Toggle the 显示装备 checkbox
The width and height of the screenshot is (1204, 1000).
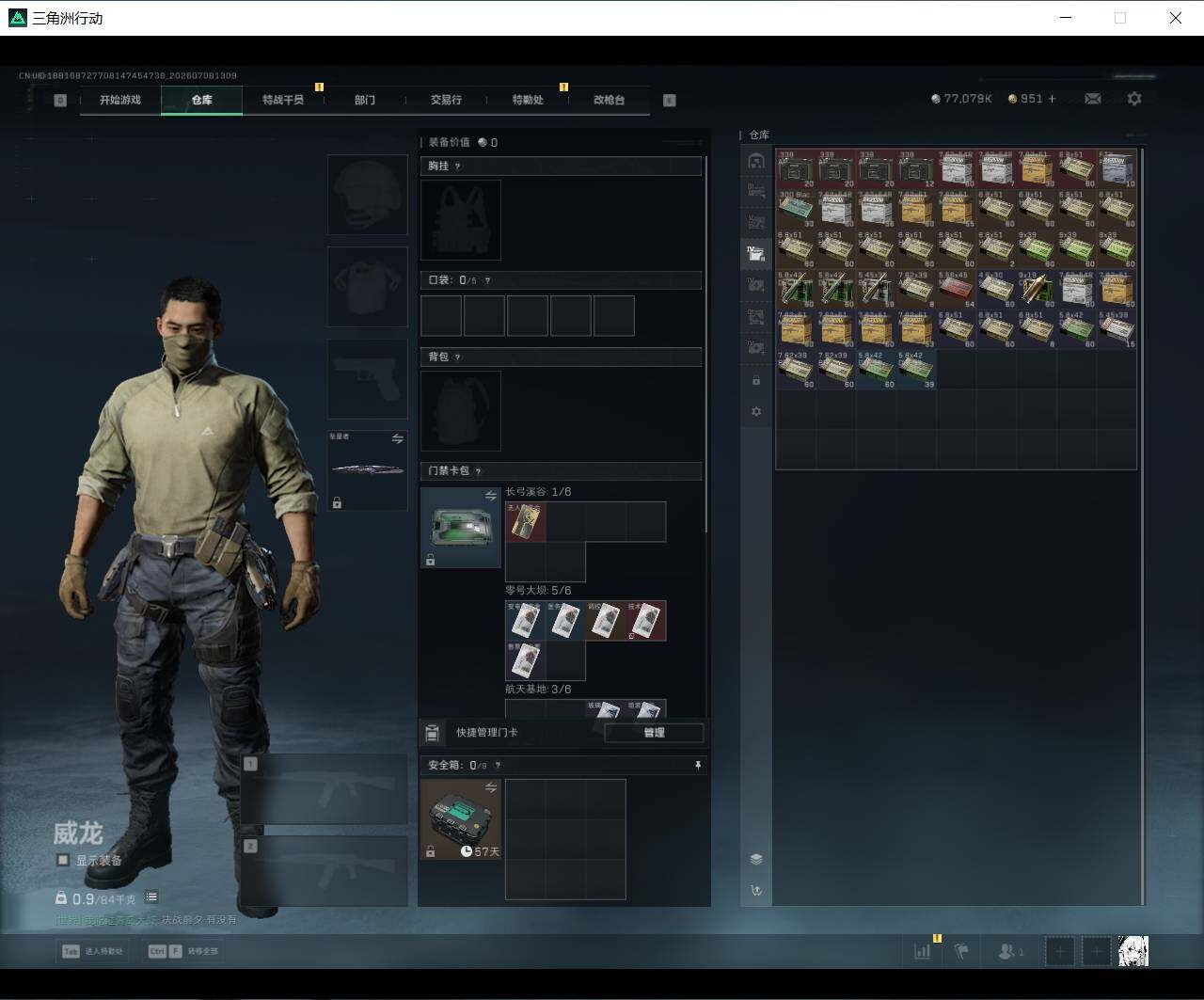(x=63, y=860)
